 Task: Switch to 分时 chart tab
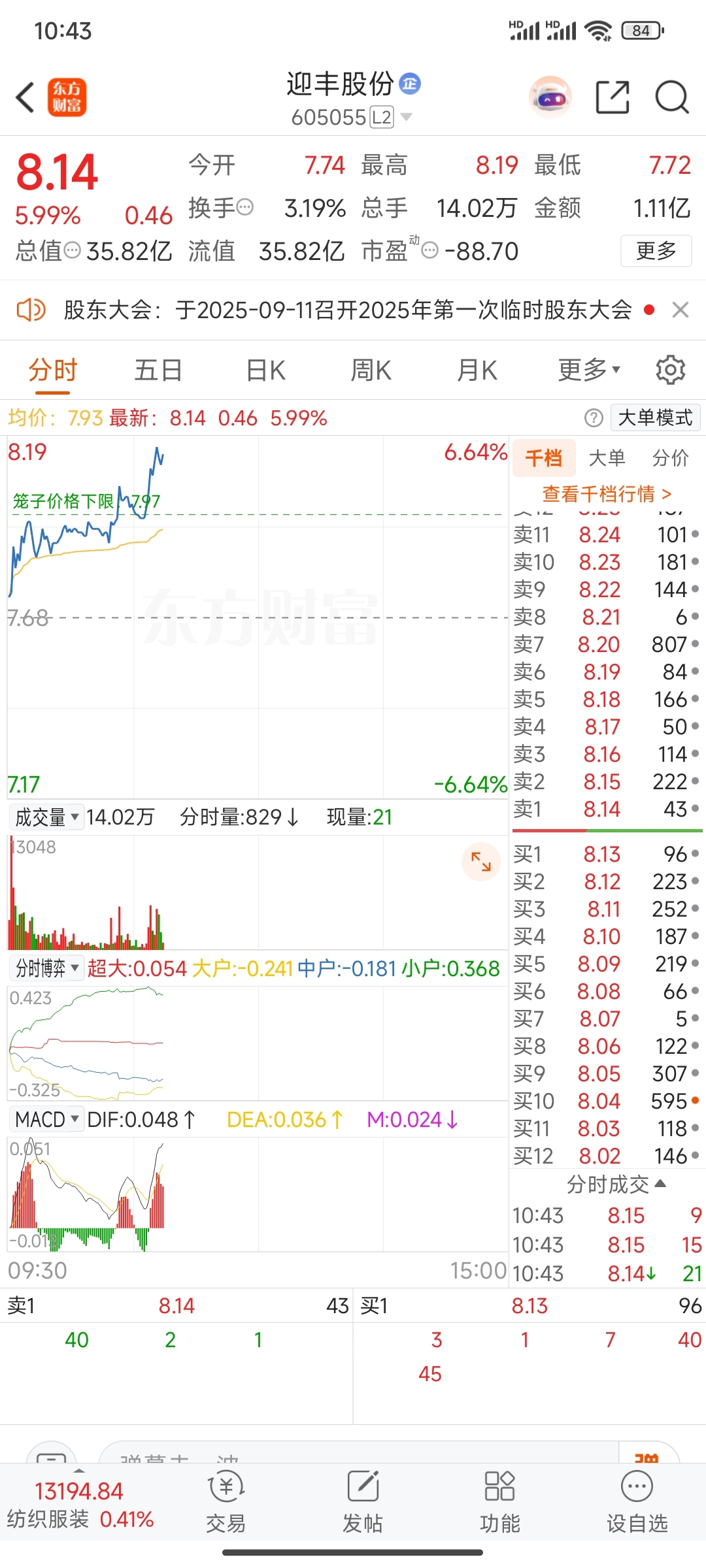tap(53, 370)
